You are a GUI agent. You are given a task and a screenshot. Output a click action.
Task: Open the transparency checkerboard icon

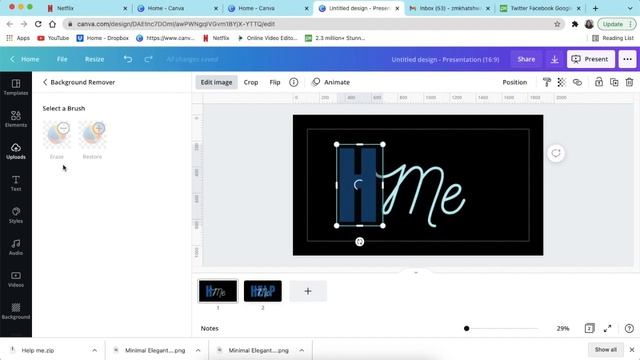[562, 82]
